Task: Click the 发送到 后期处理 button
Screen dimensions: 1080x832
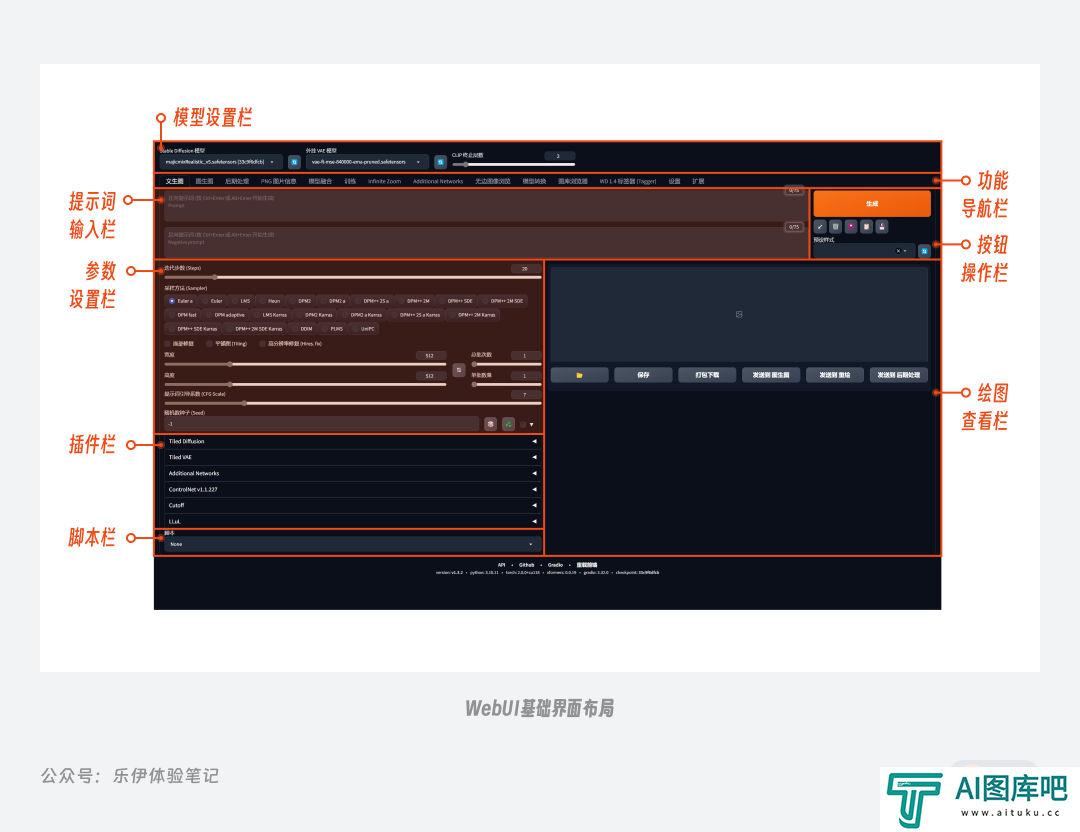Action: (899, 375)
